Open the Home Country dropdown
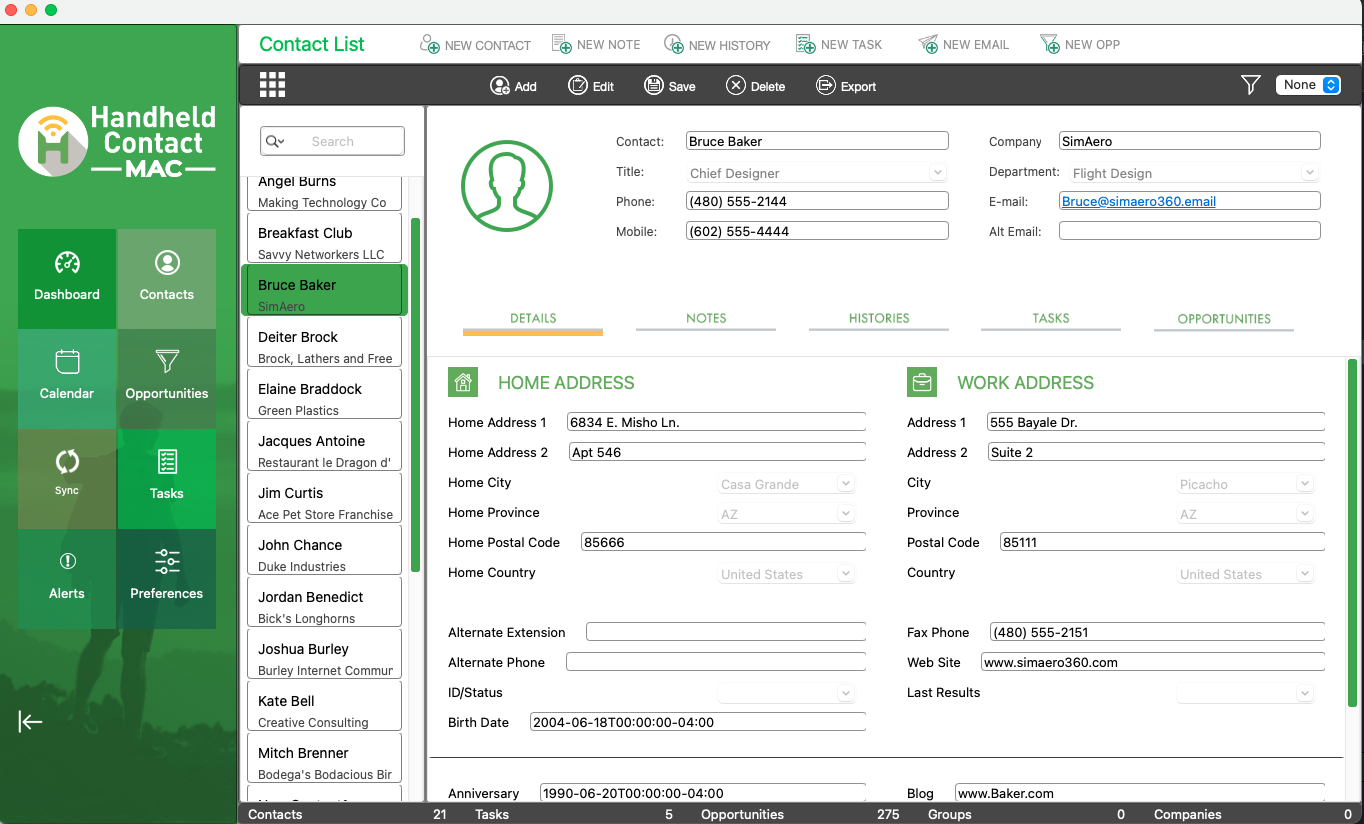Viewport: 1364px width, 824px height. click(787, 574)
